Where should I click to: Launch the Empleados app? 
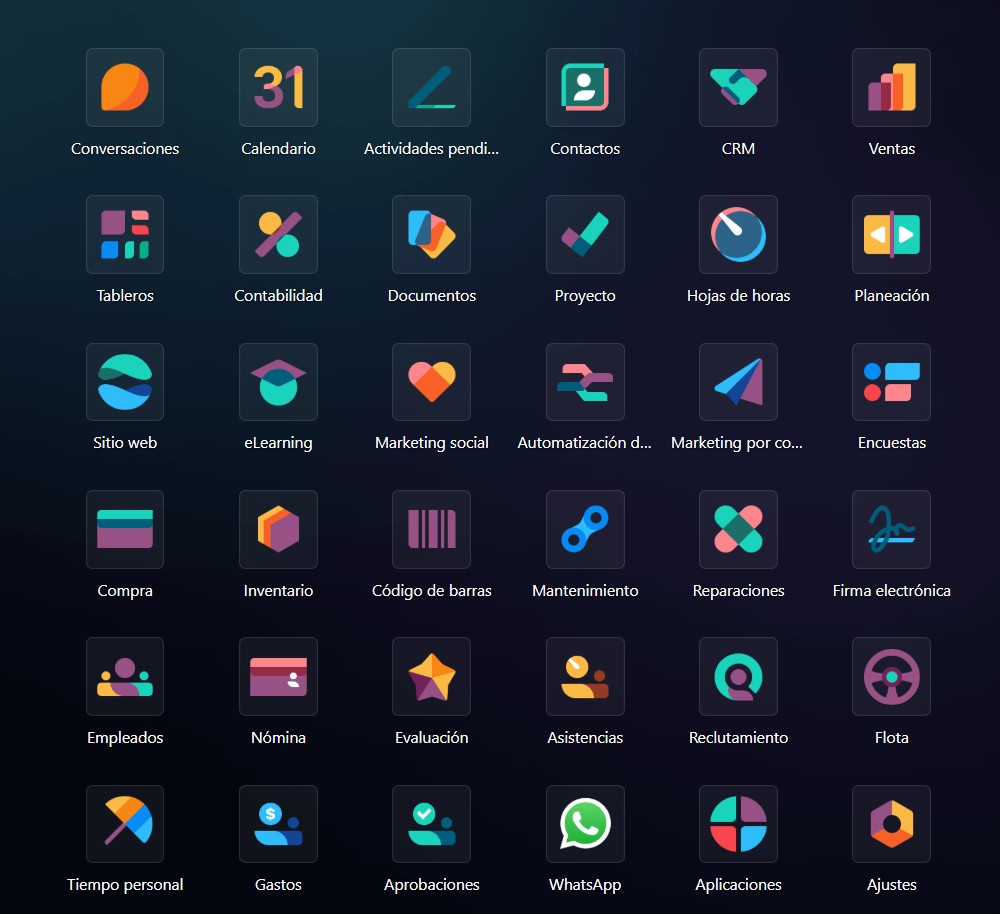[124, 676]
